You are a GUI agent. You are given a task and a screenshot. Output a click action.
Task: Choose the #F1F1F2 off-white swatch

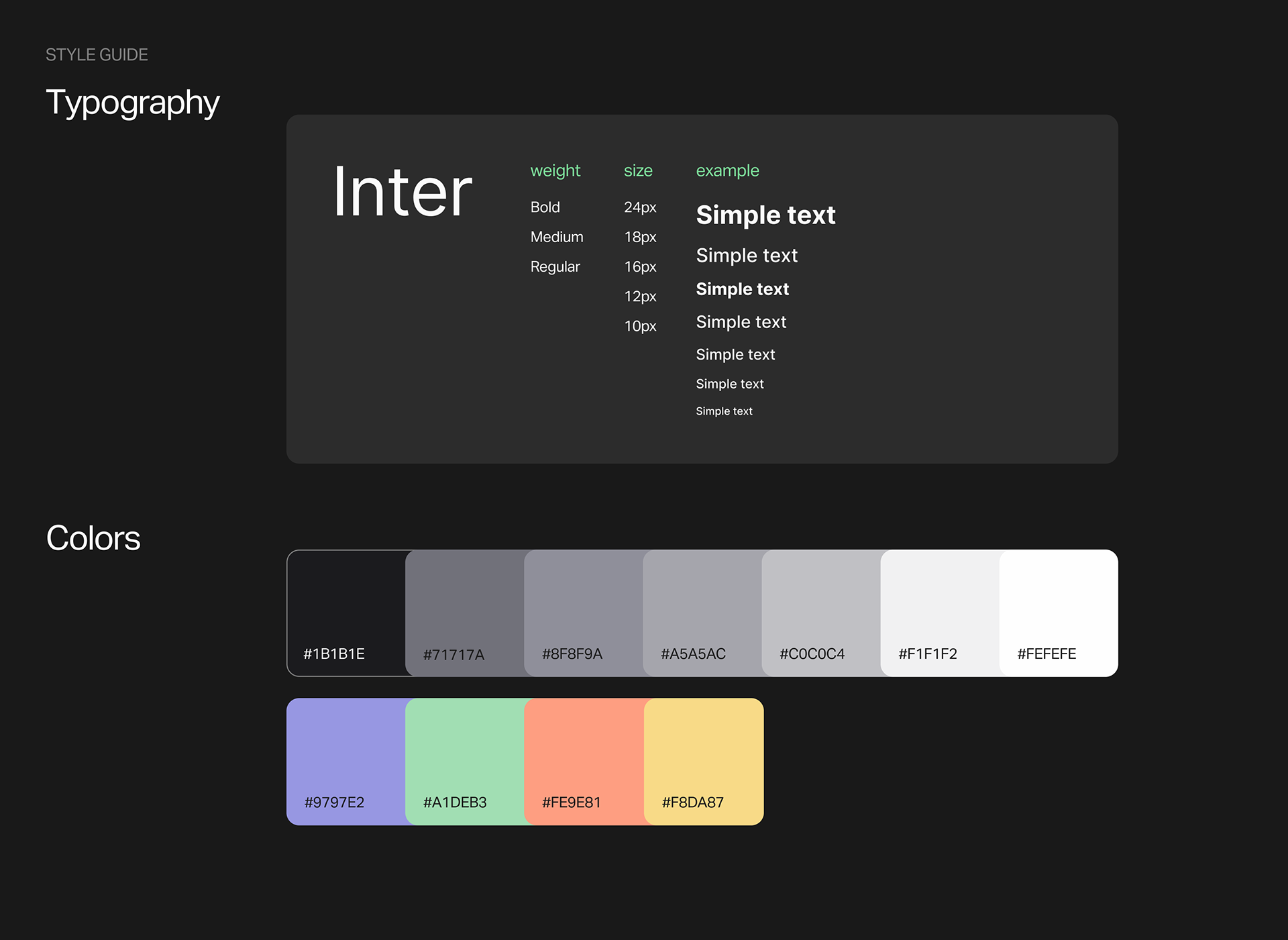coord(939,612)
